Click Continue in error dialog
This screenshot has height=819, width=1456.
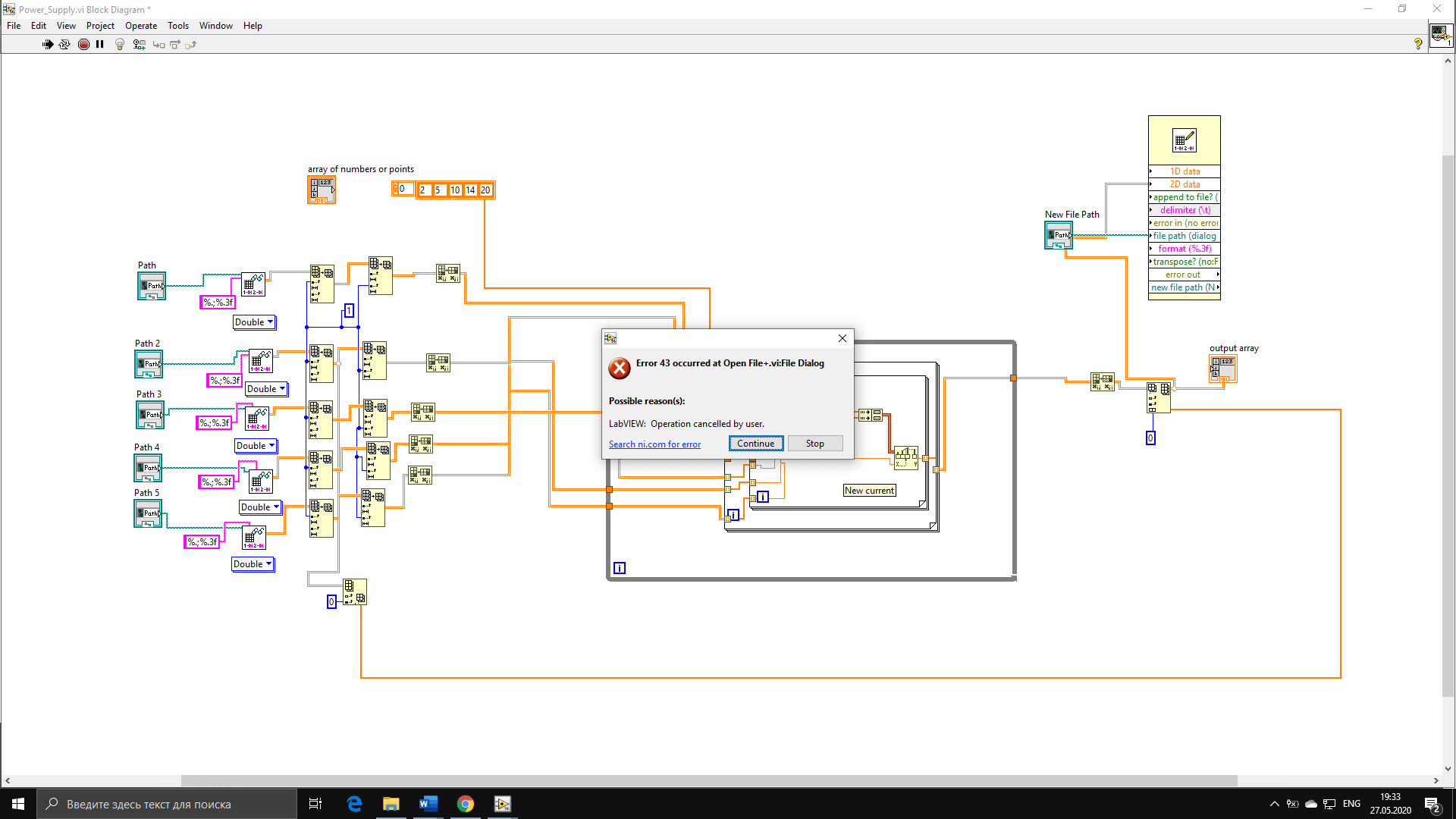(755, 444)
